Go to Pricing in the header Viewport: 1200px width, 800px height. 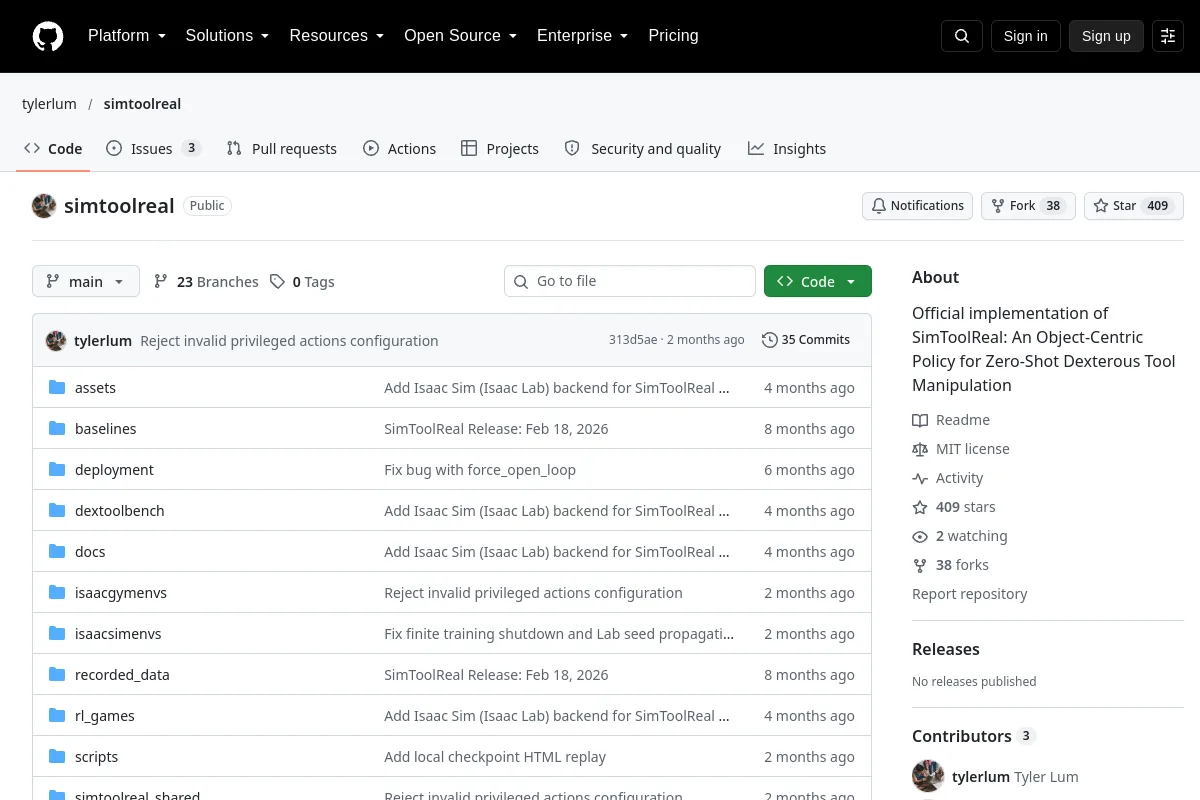tap(673, 36)
